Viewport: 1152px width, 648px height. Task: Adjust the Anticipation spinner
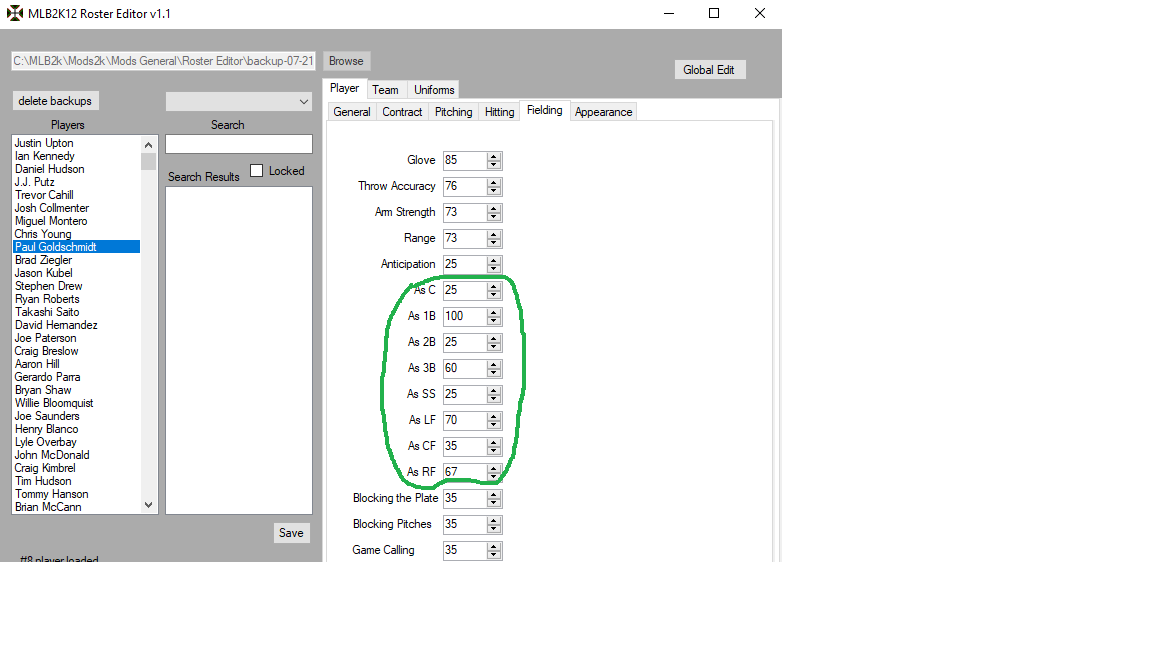pyautogui.click(x=494, y=264)
